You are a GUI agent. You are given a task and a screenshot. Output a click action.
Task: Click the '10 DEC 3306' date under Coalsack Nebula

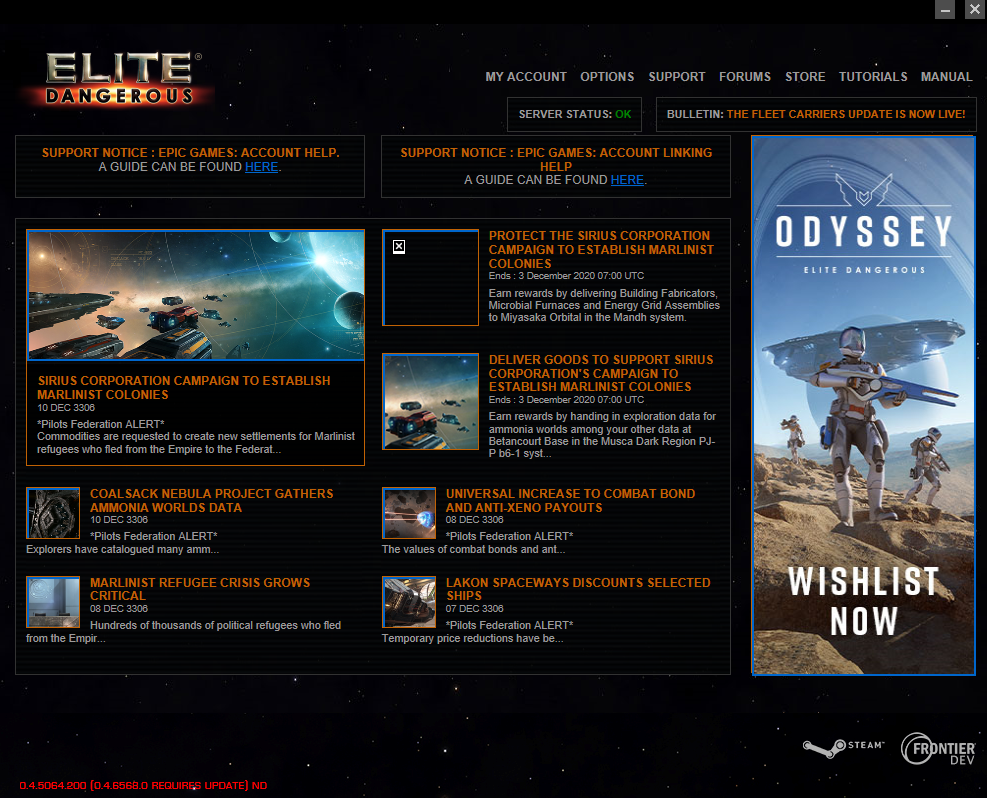click(119, 520)
